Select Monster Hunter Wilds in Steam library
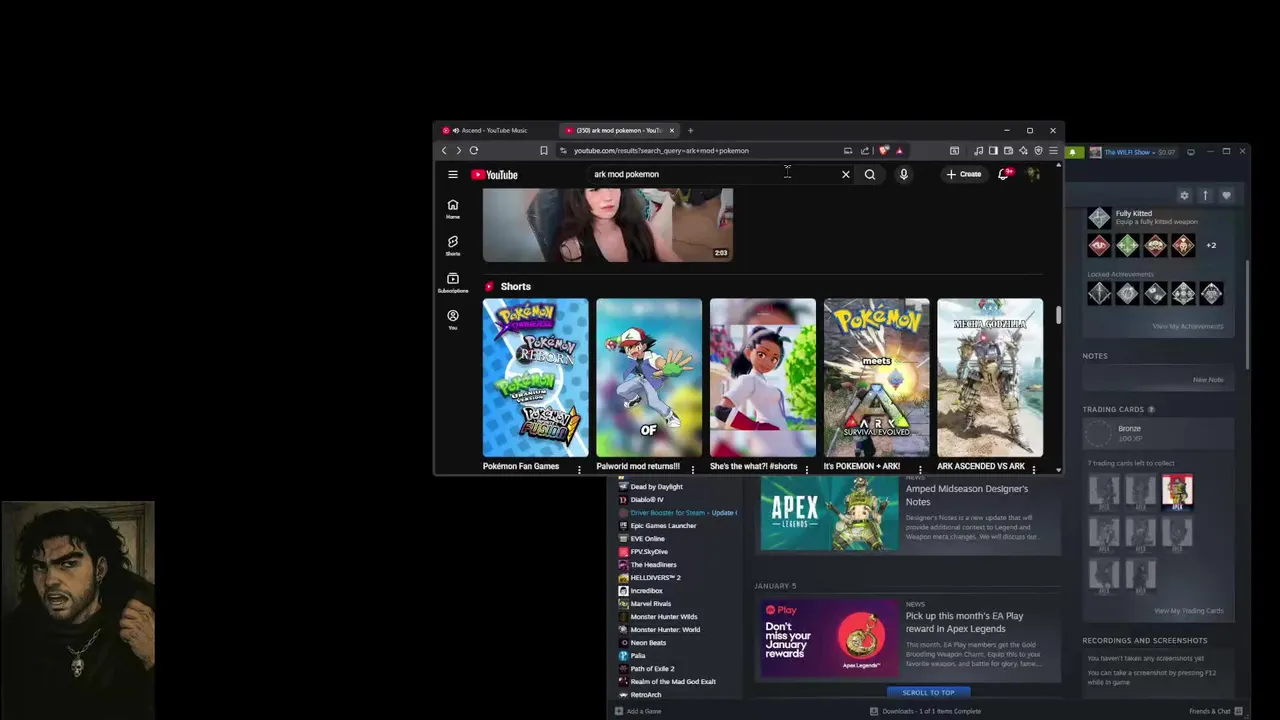Screen dimensions: 1280x720 (663, 617)
